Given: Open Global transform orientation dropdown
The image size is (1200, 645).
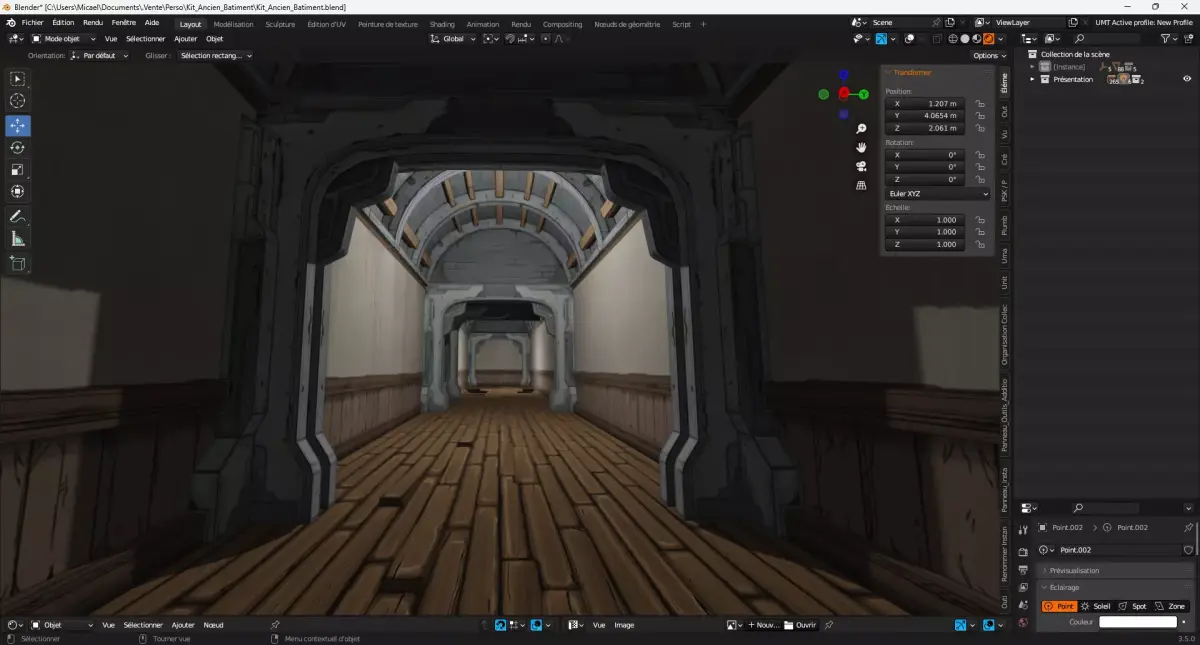Looking at the screenshot, I should [x=452, y=38].
